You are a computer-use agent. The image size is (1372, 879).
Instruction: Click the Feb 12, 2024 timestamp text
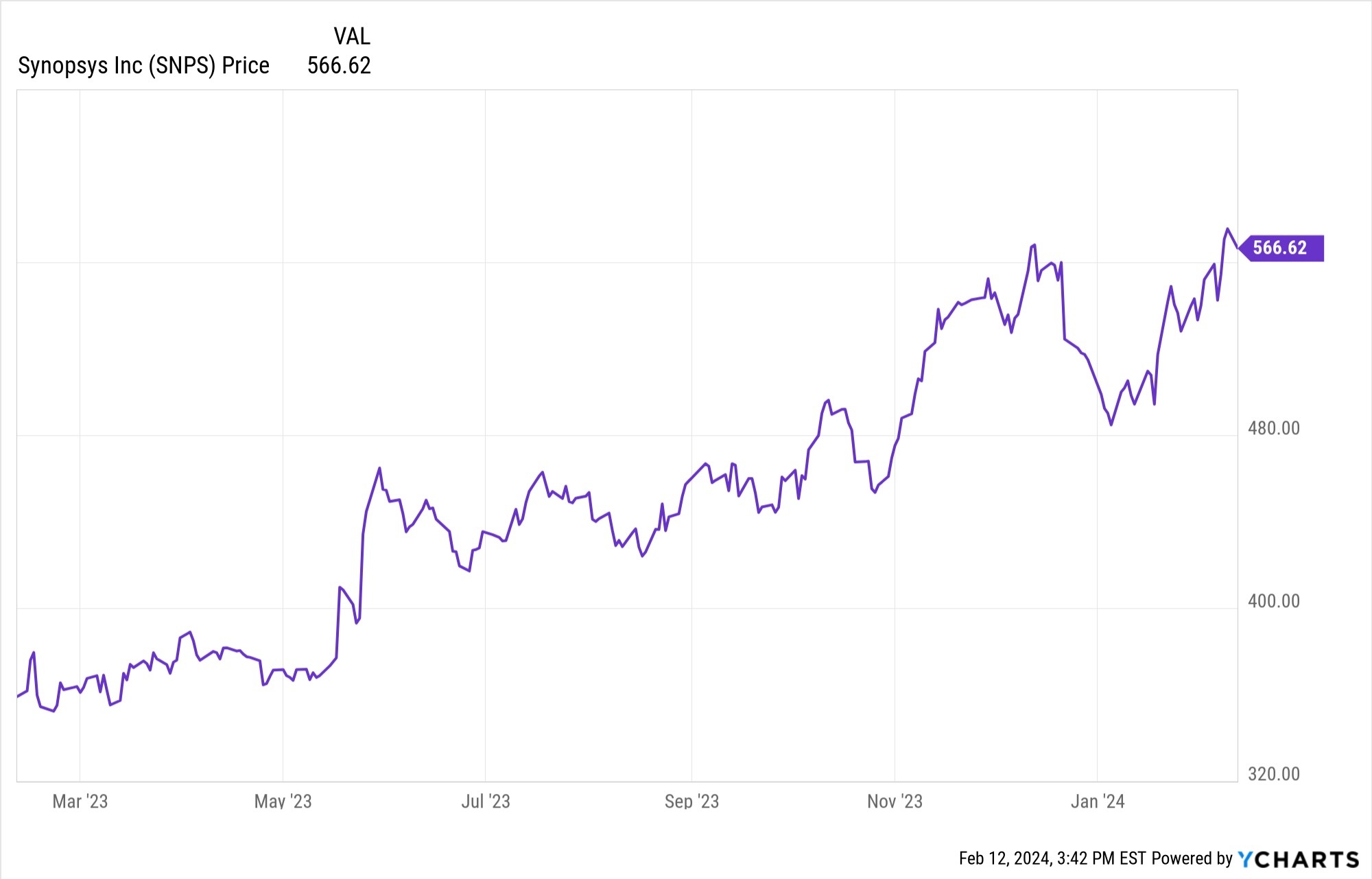[1052, 858]
